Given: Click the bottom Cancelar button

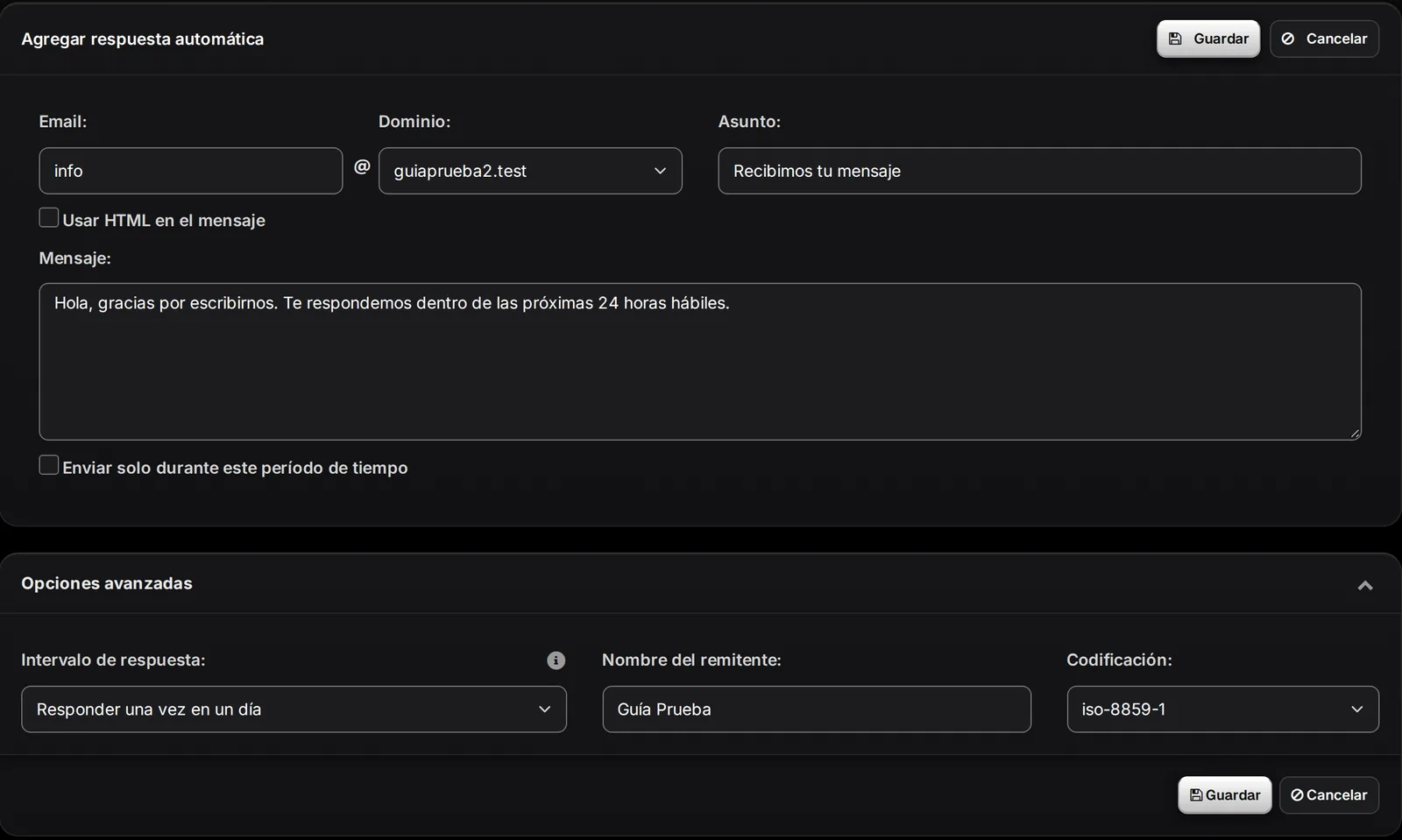Looking at the screenshot, I should (x=1328, y=795).
